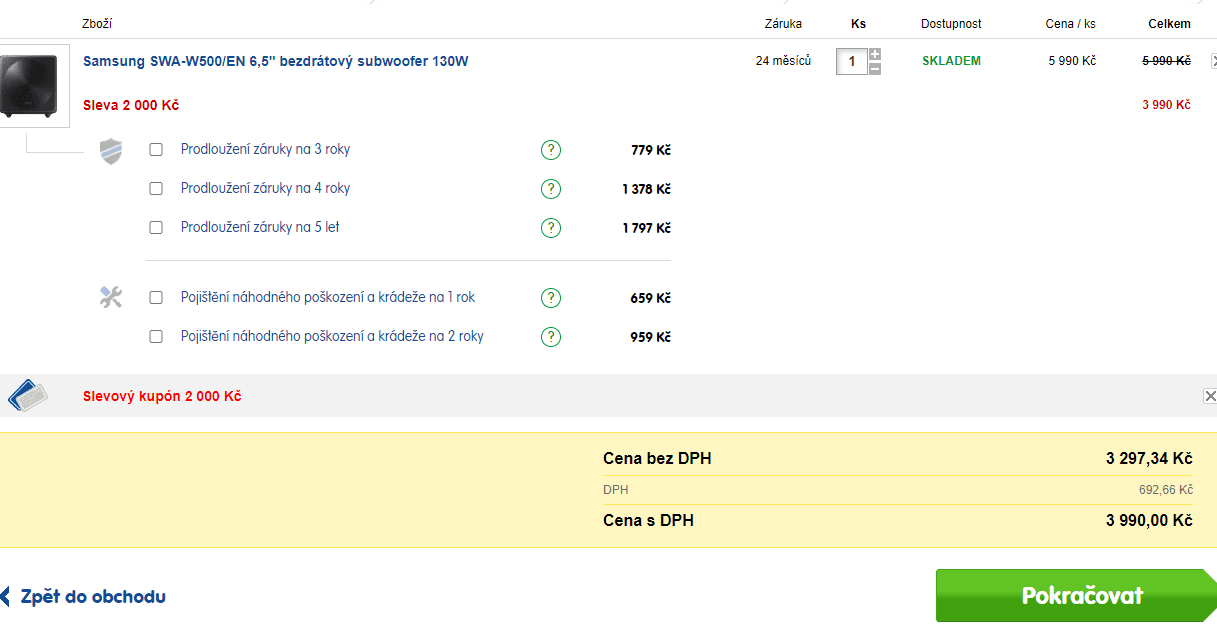Click the discount coupon icon
Image resolution: width=1217 pixels, height=635 pixels.
click(27, 396)
